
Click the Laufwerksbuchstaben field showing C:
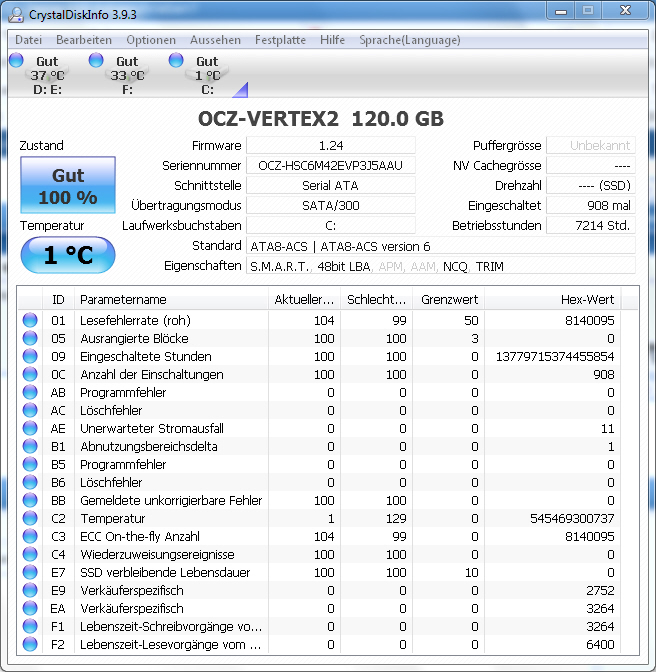tap(331, 225)
